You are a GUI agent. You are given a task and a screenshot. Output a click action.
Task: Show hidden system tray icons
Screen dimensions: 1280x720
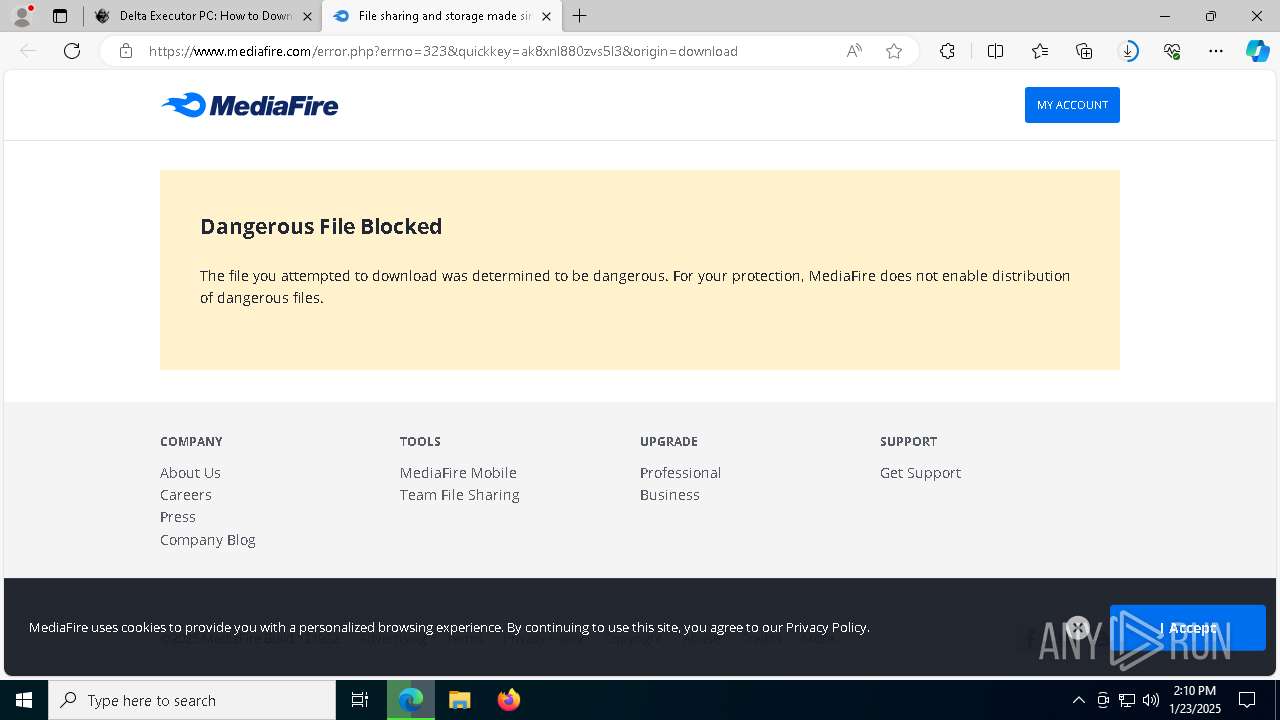click(x=1078, y=700)
